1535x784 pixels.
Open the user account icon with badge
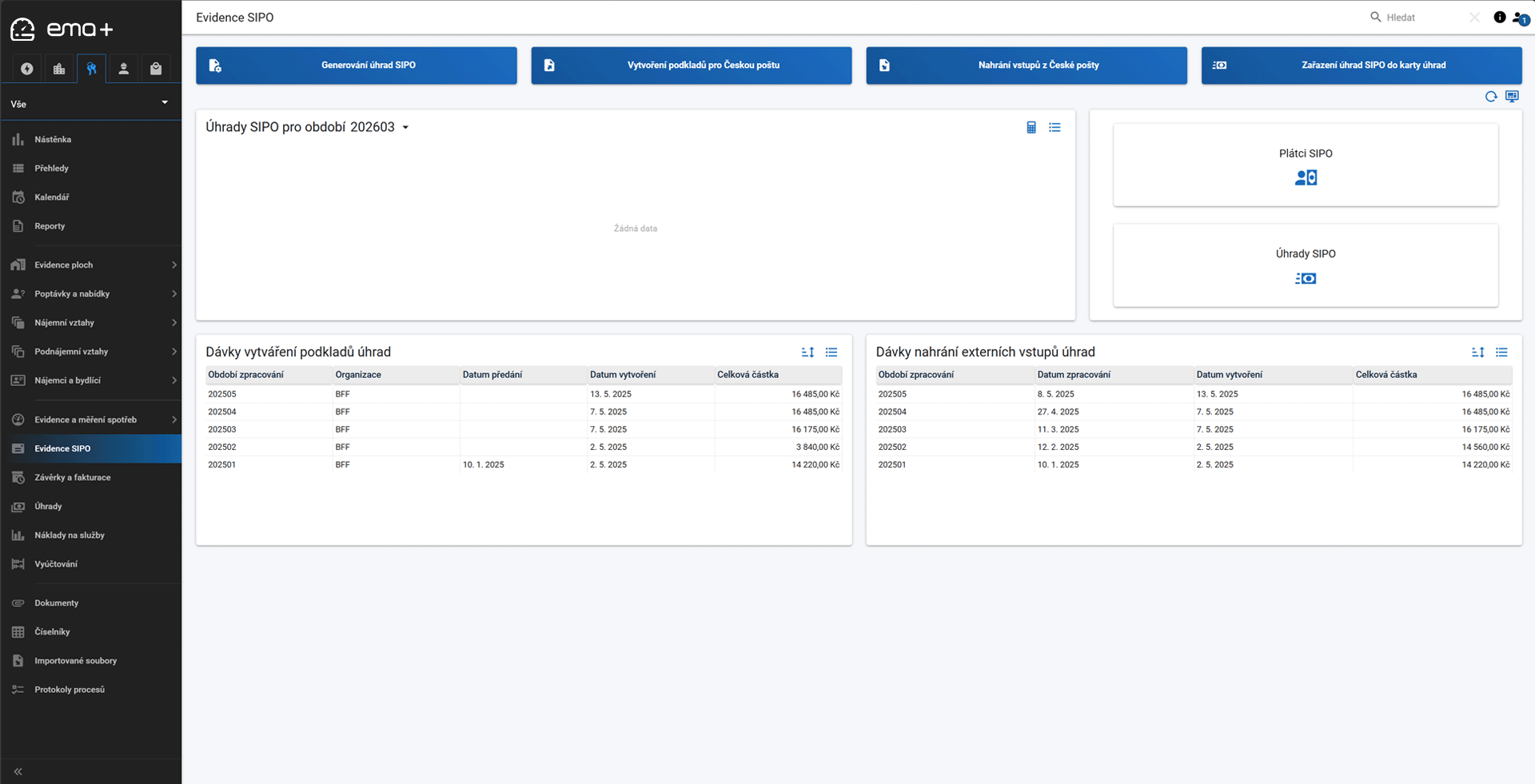coord(1520,18)
